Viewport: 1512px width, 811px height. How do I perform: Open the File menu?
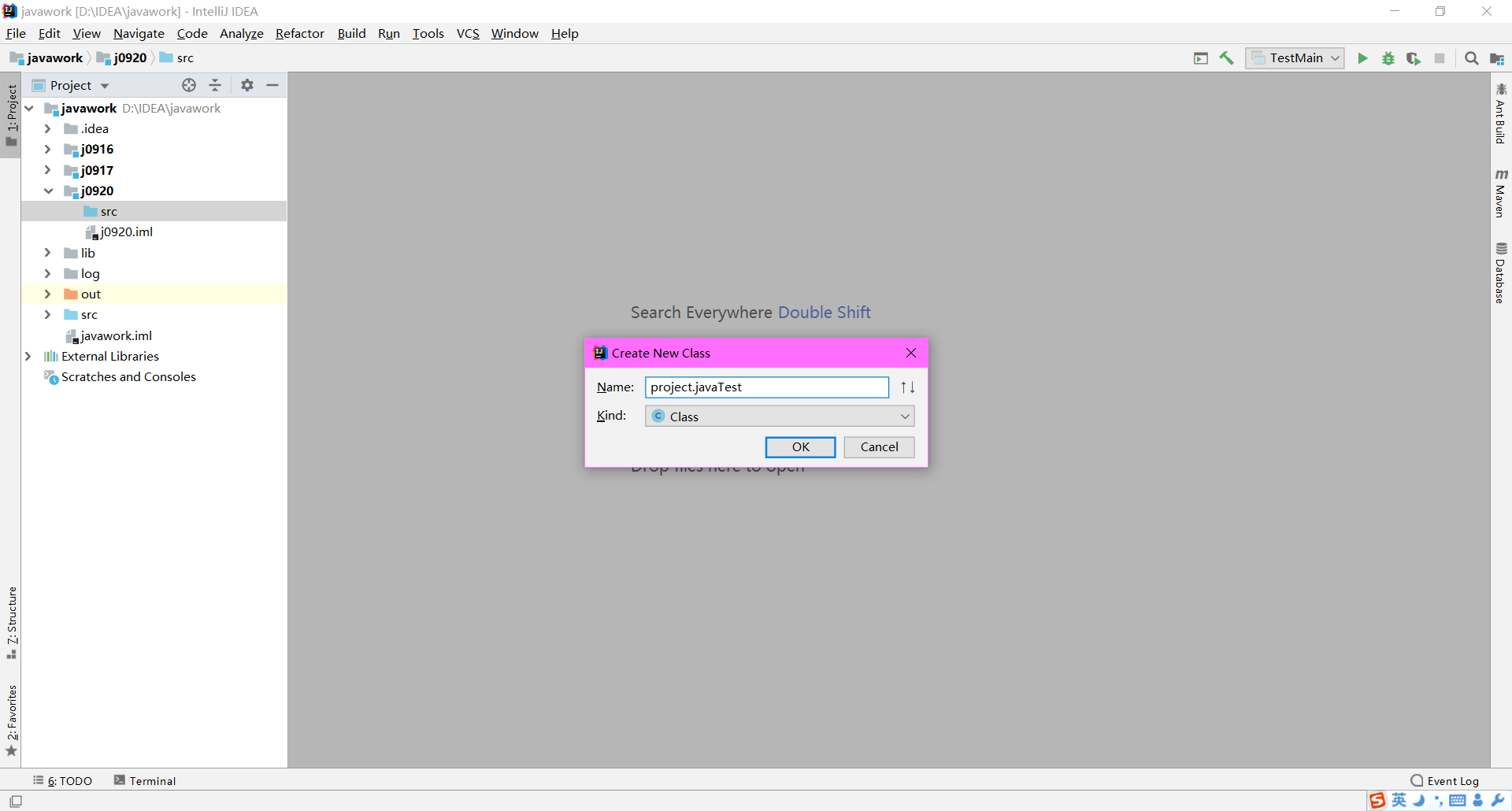pyautogui.click(x=16, y=33)
